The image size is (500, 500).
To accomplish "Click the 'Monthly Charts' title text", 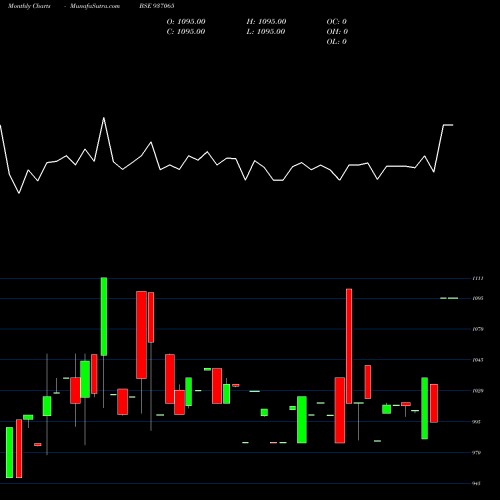I will [29, 6].
